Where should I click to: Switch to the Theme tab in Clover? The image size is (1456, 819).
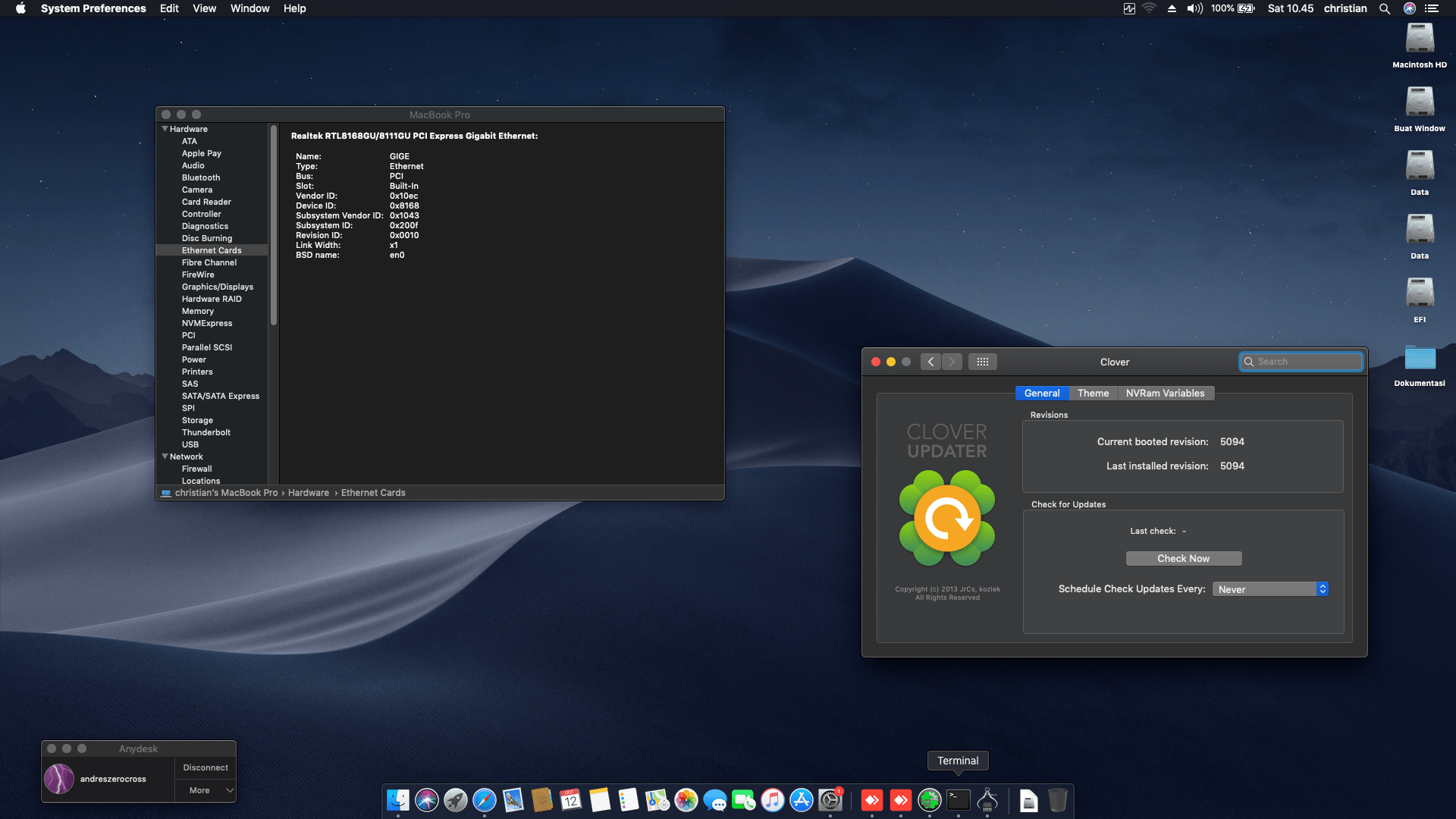click(1093, 393)
